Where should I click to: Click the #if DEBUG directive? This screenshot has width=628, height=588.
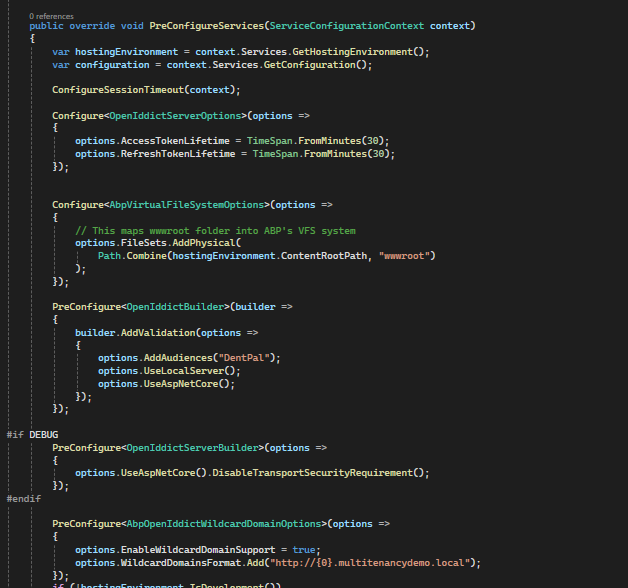[32, 435]
